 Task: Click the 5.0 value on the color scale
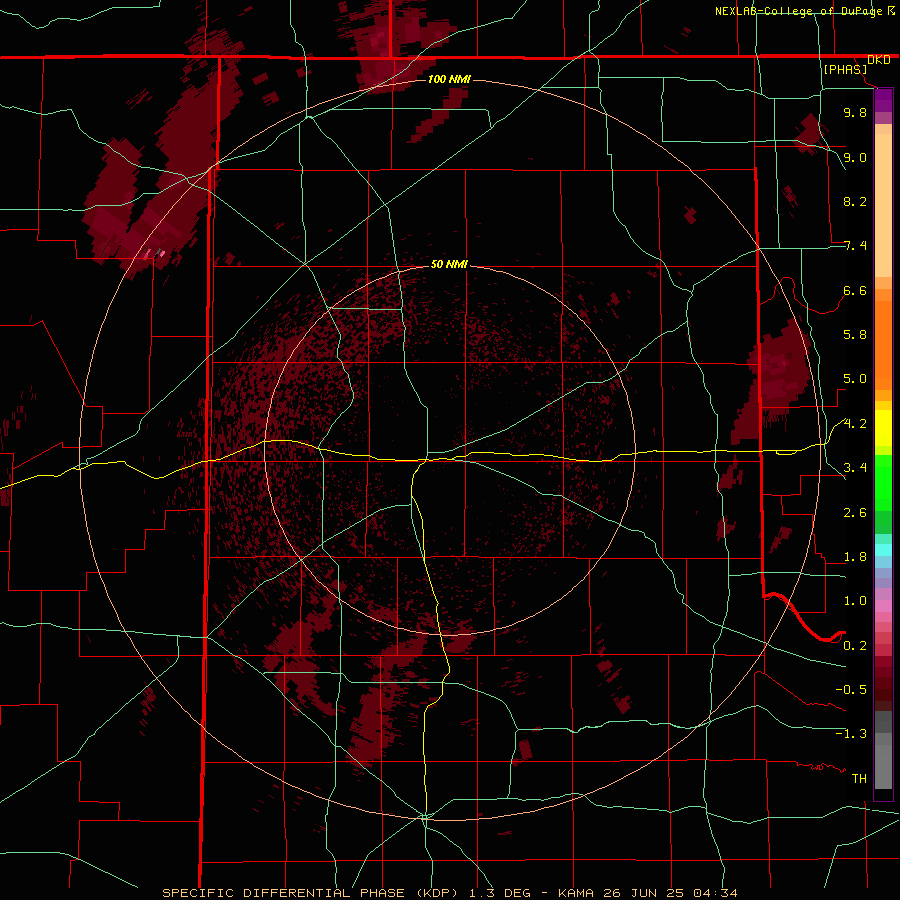pos(855,379)
